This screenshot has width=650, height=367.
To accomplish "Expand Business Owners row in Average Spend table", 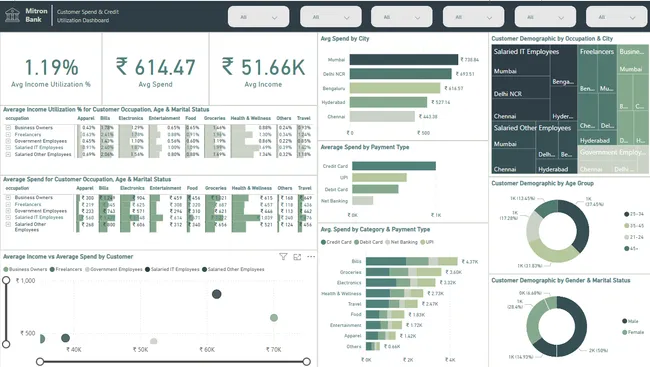I will click(x=8, y=198).
